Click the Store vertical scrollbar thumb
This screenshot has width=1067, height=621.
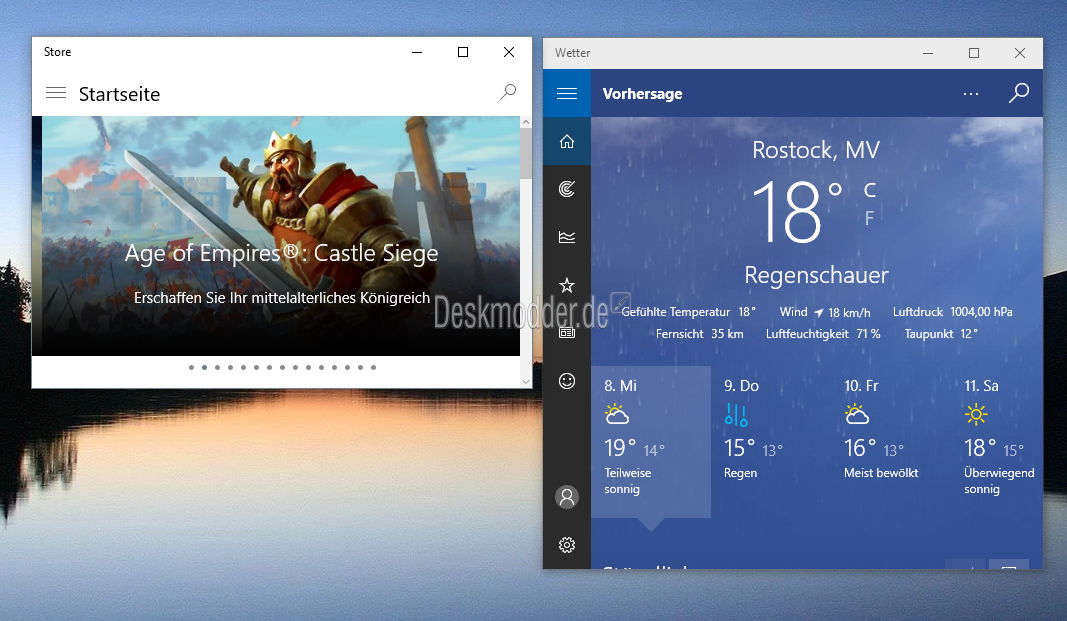tap(525, 154)
